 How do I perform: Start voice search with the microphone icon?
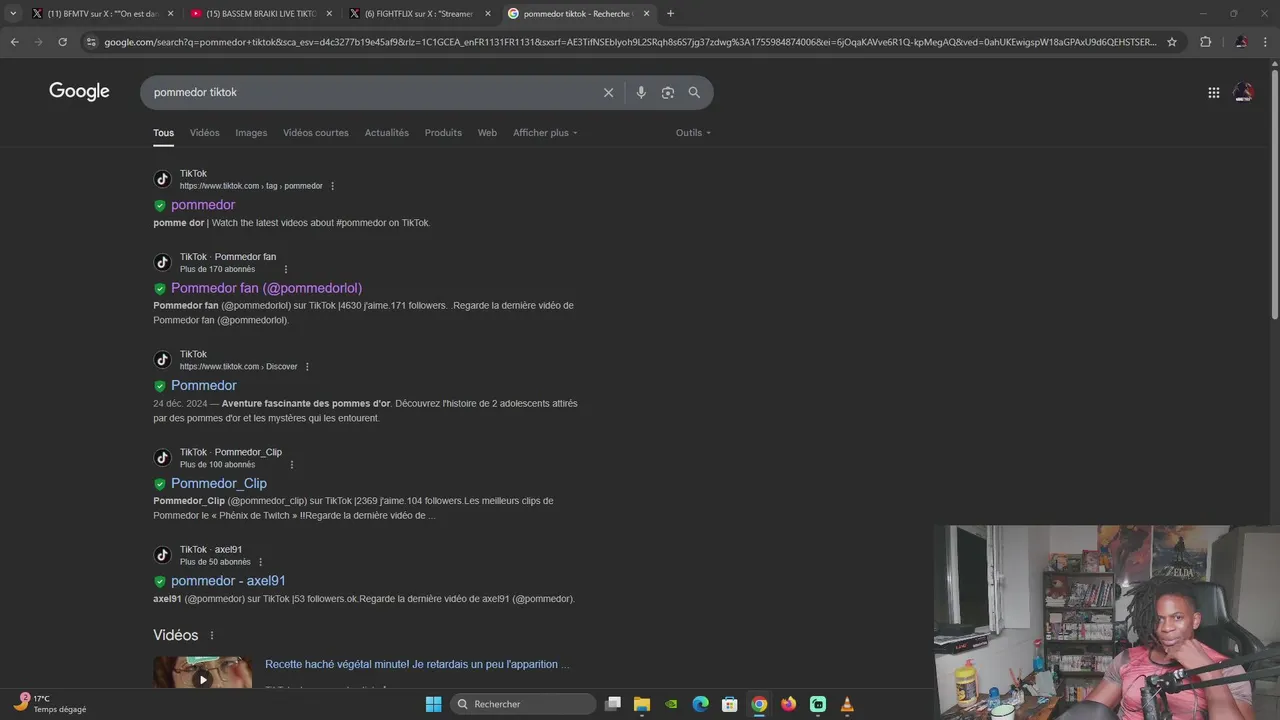641,92
